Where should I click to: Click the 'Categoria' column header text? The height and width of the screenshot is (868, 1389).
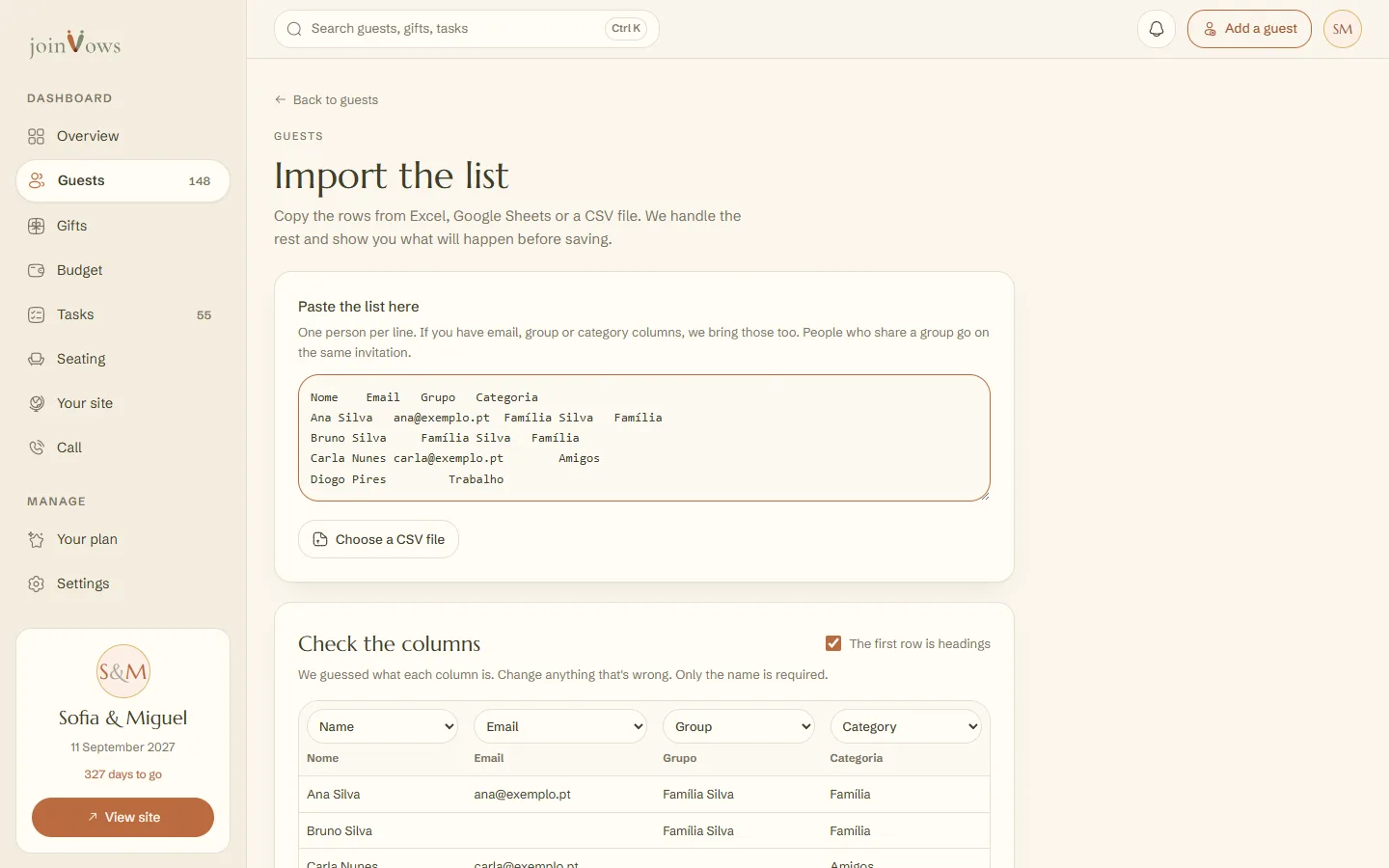point(857,758)
